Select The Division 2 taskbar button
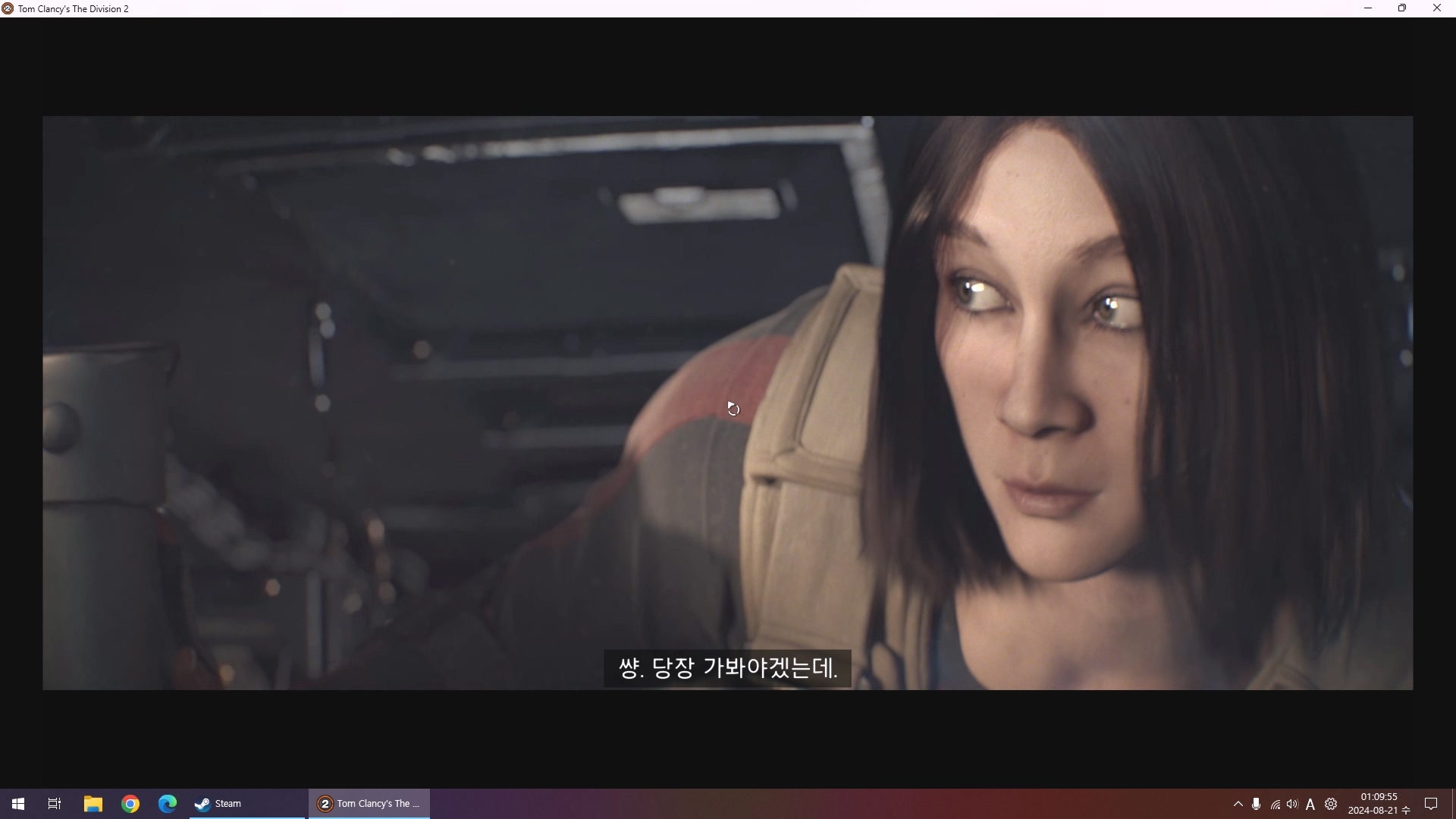This screenshot has height=819, width=1456. coord(369,804)
